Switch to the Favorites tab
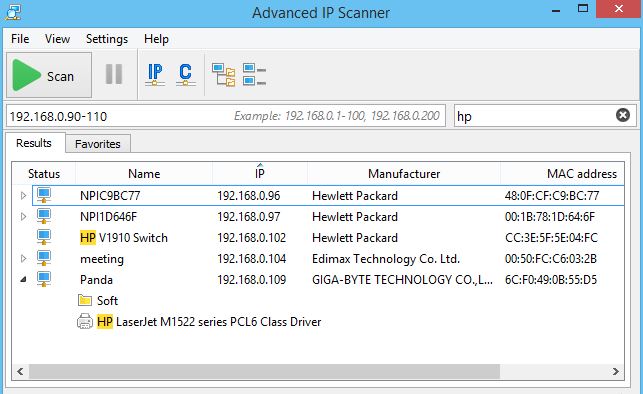Viewport: 643px width, 394px height. (x=98, y=144)
